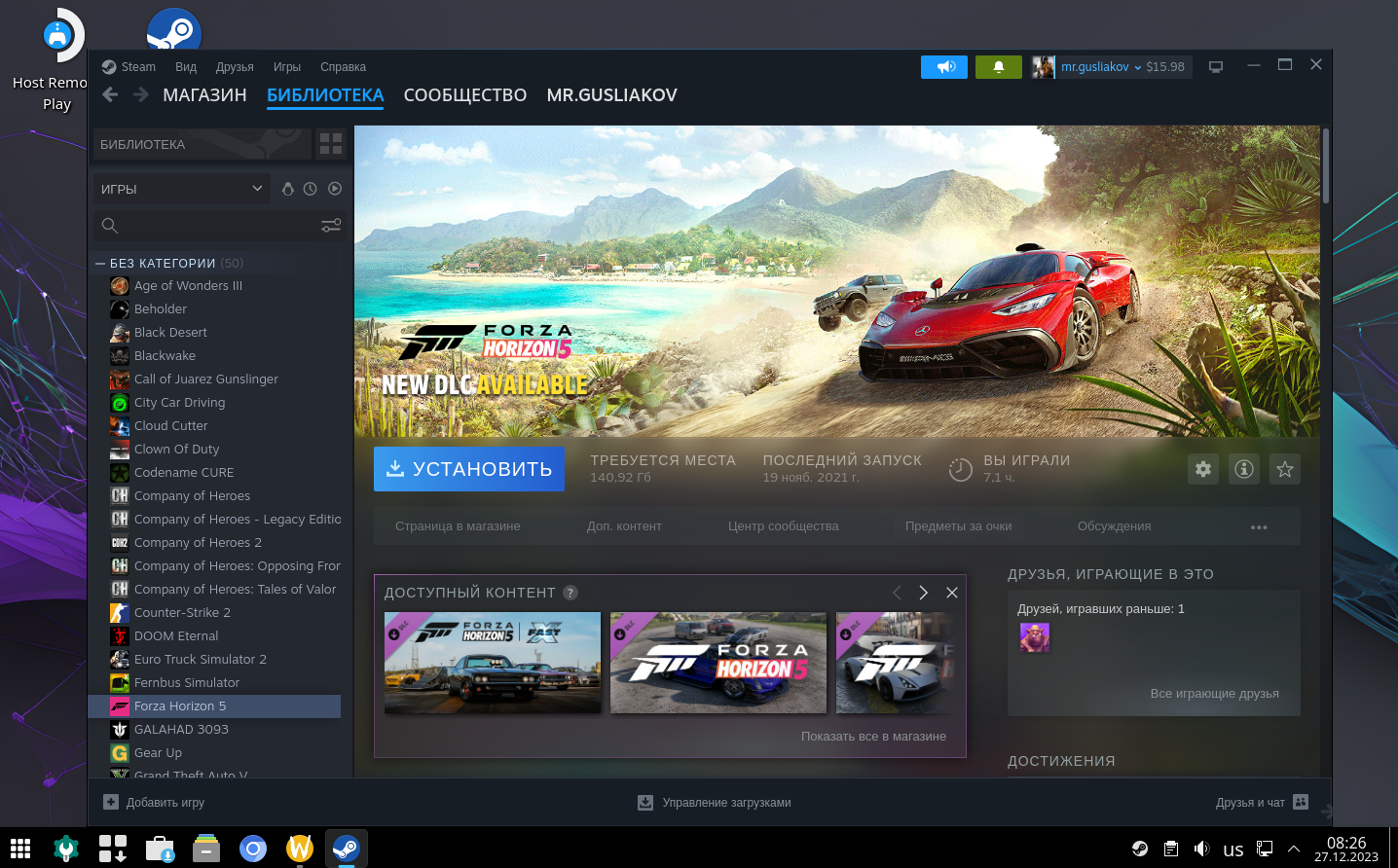The height and width of the screenshot is (868, 1398).
Task: Open the Вид menu
Action: click(x=186, y=67)
